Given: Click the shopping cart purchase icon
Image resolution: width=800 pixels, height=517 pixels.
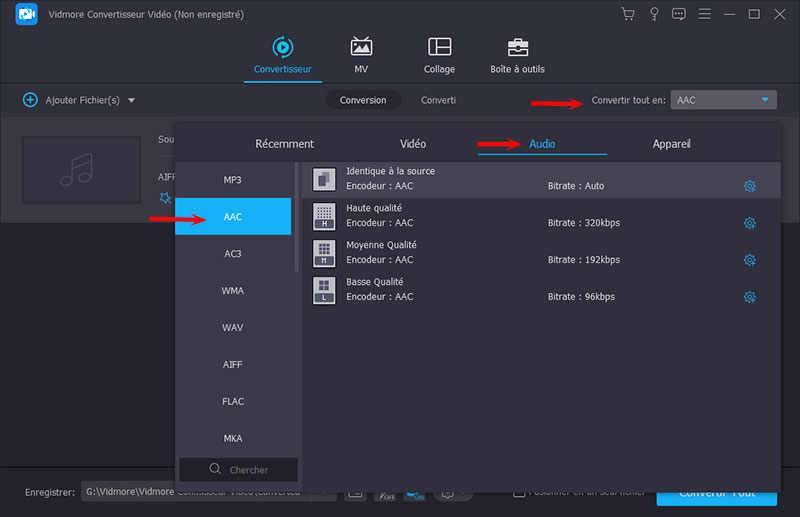Looking at the screenshot, I should pyautogui.click(x=628, y=14).
